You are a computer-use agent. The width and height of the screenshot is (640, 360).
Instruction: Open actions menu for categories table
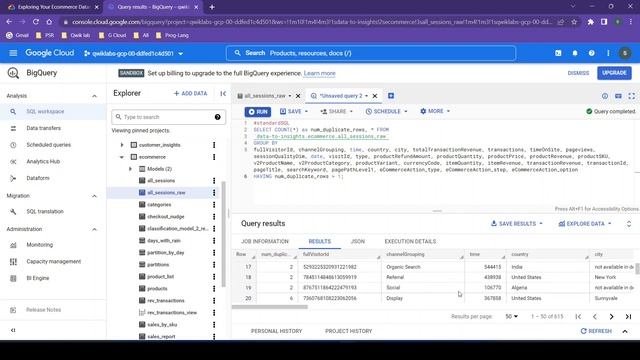click(214, 204)
